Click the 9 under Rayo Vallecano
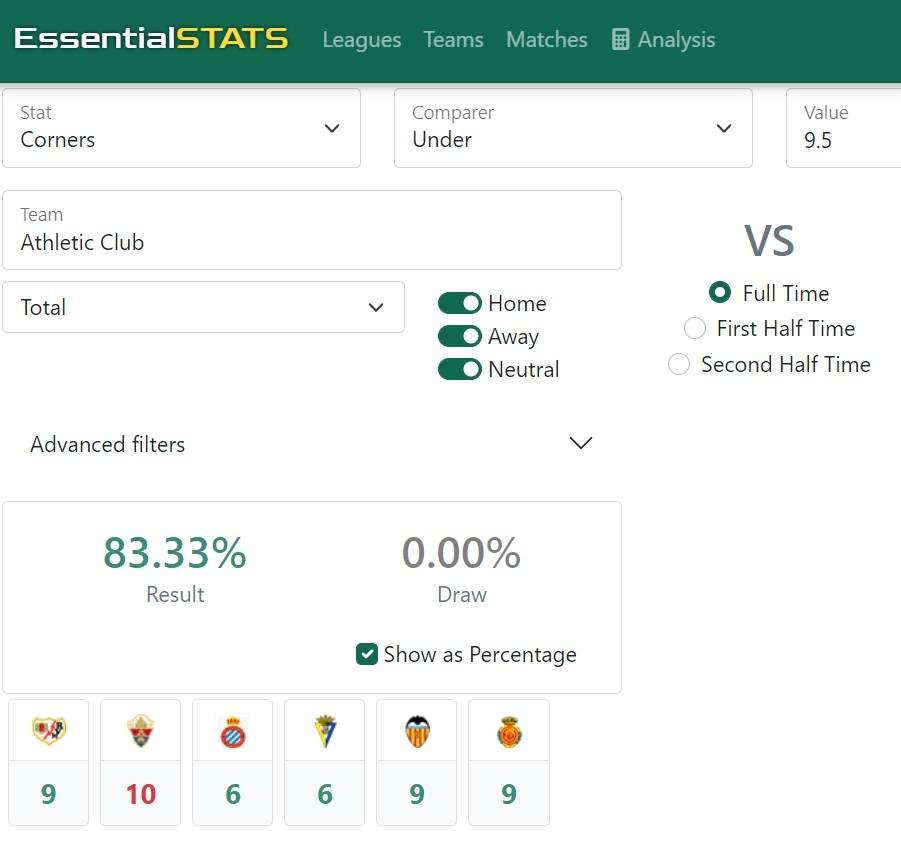The width and height of the screenshot is (901, 857). point(49,794)
